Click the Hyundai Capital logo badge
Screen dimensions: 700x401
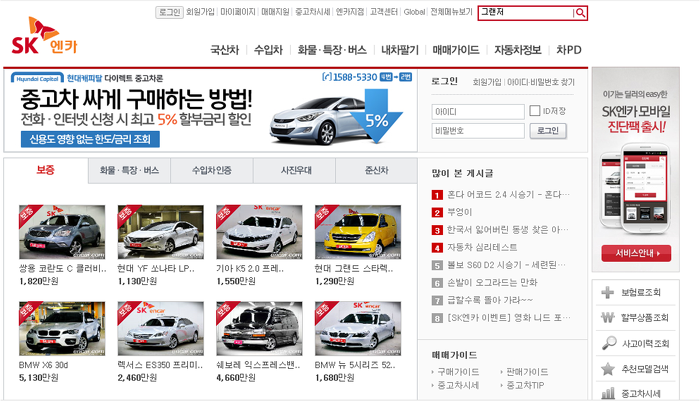[37, 79]
